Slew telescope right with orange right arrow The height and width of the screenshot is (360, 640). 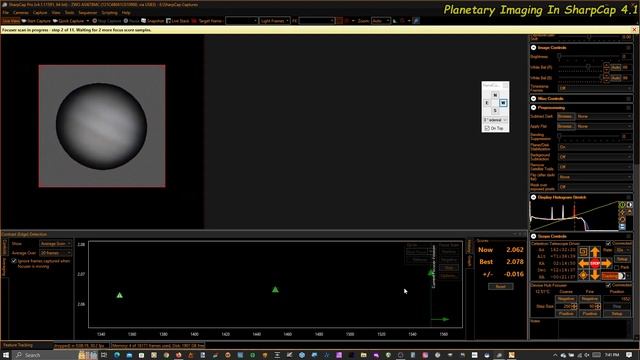point(607,264)
